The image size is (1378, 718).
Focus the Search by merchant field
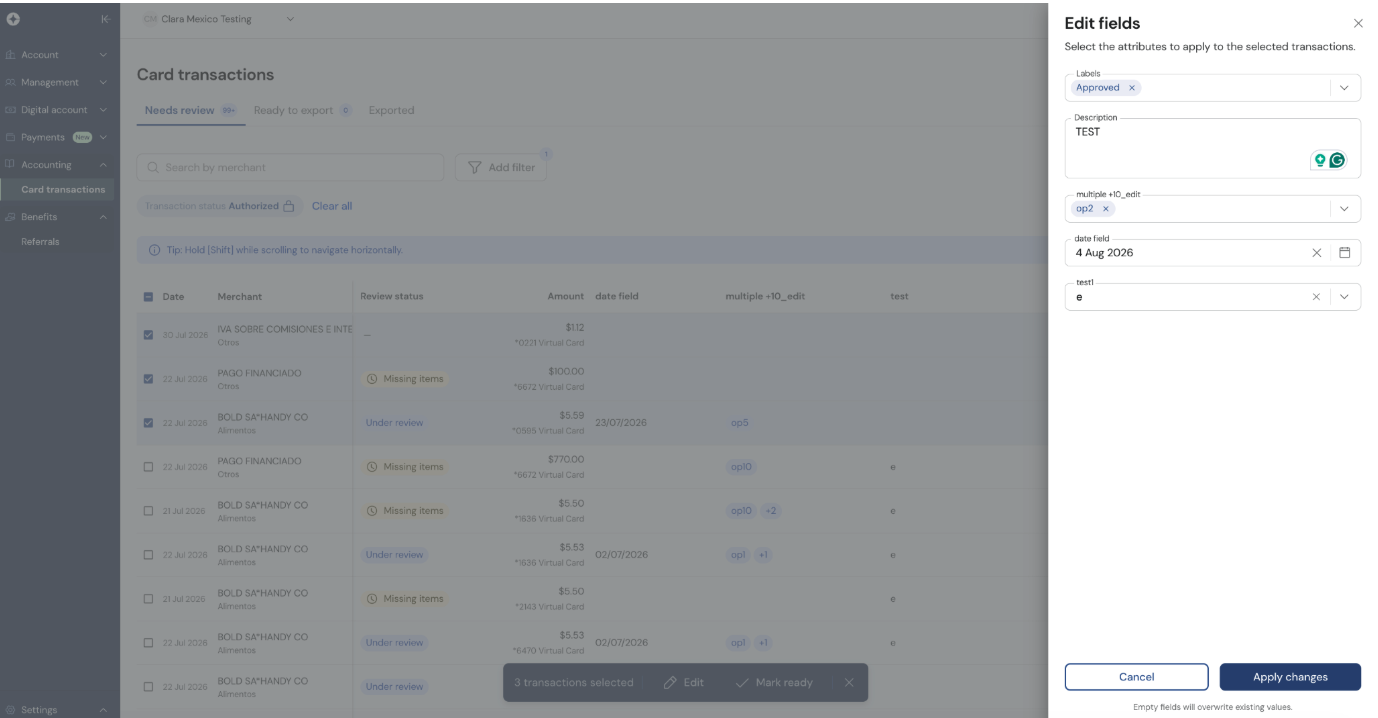coord(290,168)
